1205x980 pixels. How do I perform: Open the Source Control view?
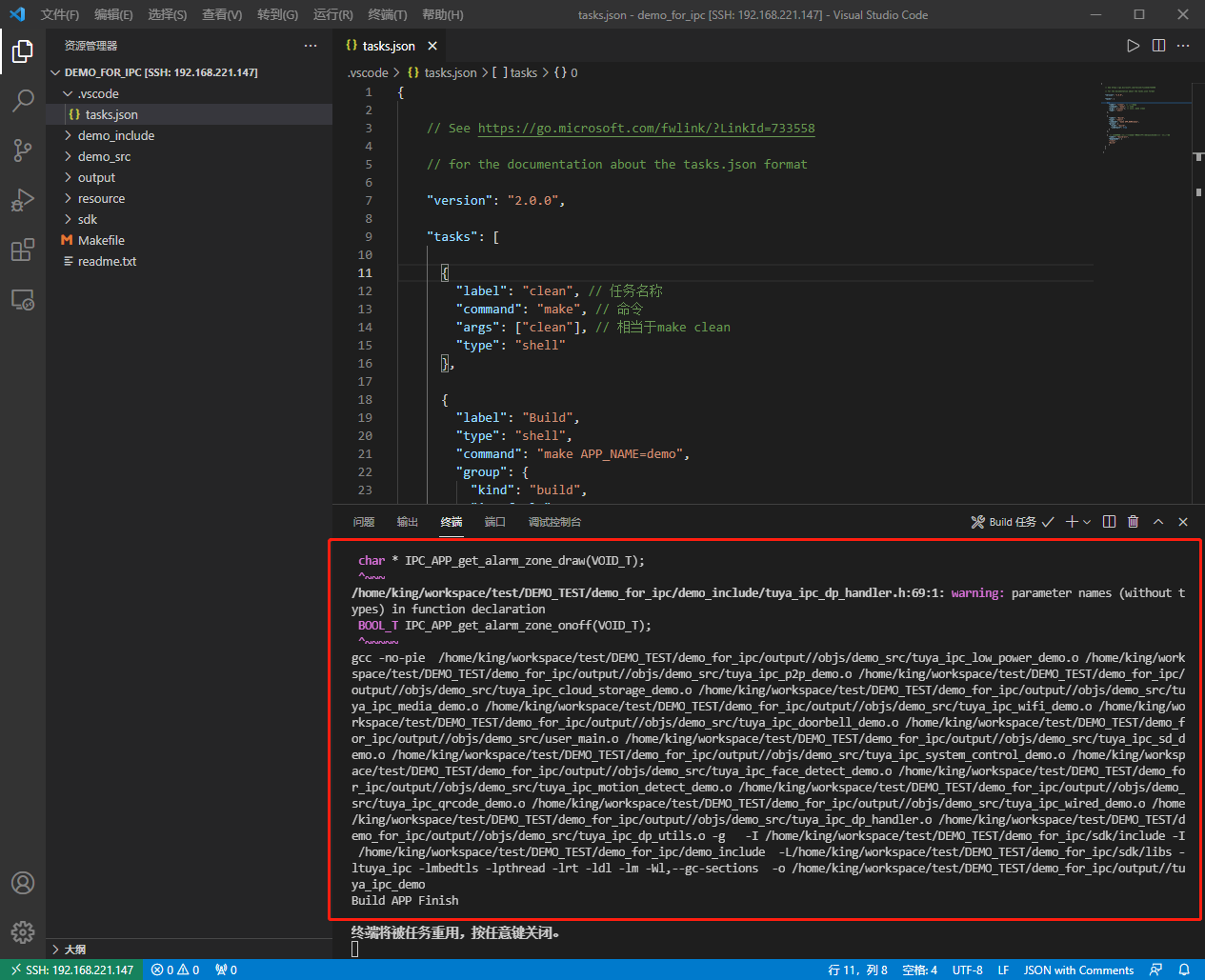coord(23,150)
